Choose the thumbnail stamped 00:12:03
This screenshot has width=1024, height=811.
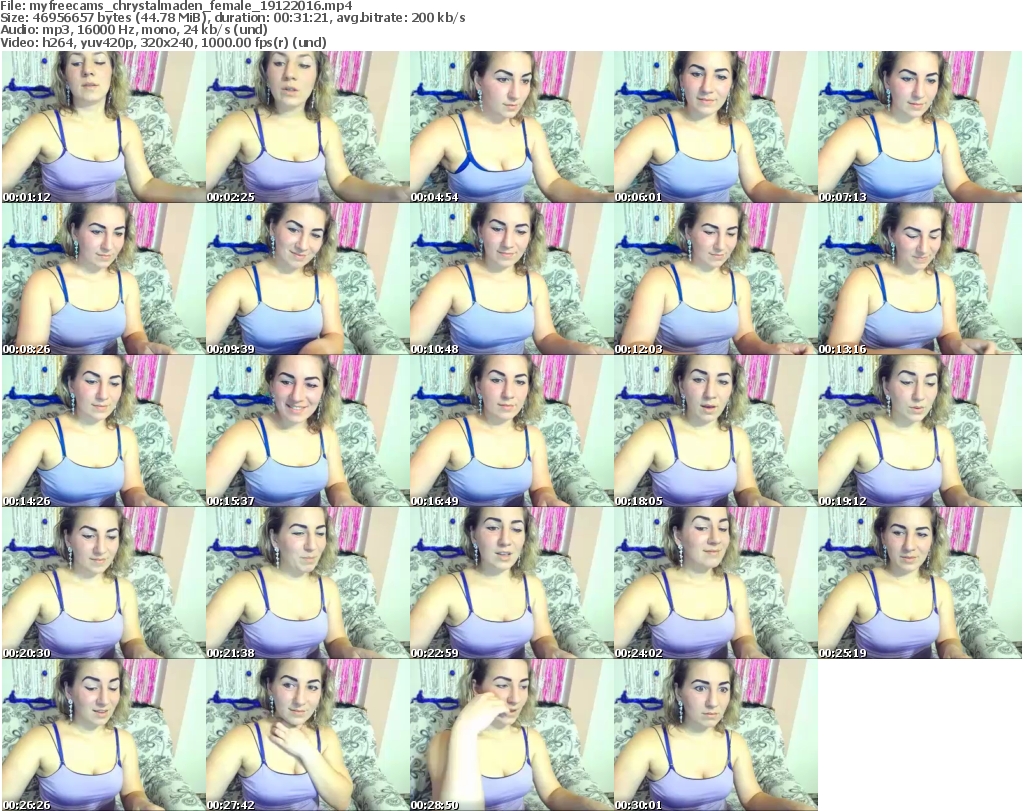715,279
